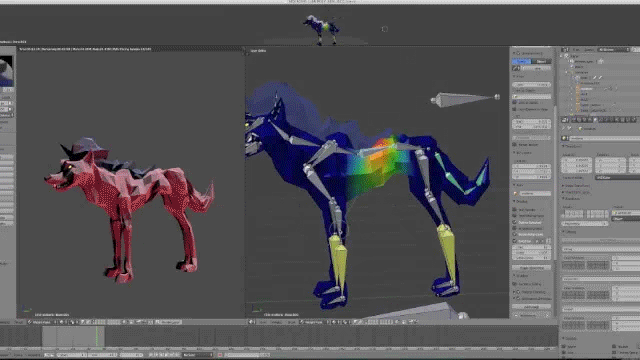Toggle the Outline Selected checkbox
The width and height of the screenshot is (640, 360).
click(x=515, y=222)
